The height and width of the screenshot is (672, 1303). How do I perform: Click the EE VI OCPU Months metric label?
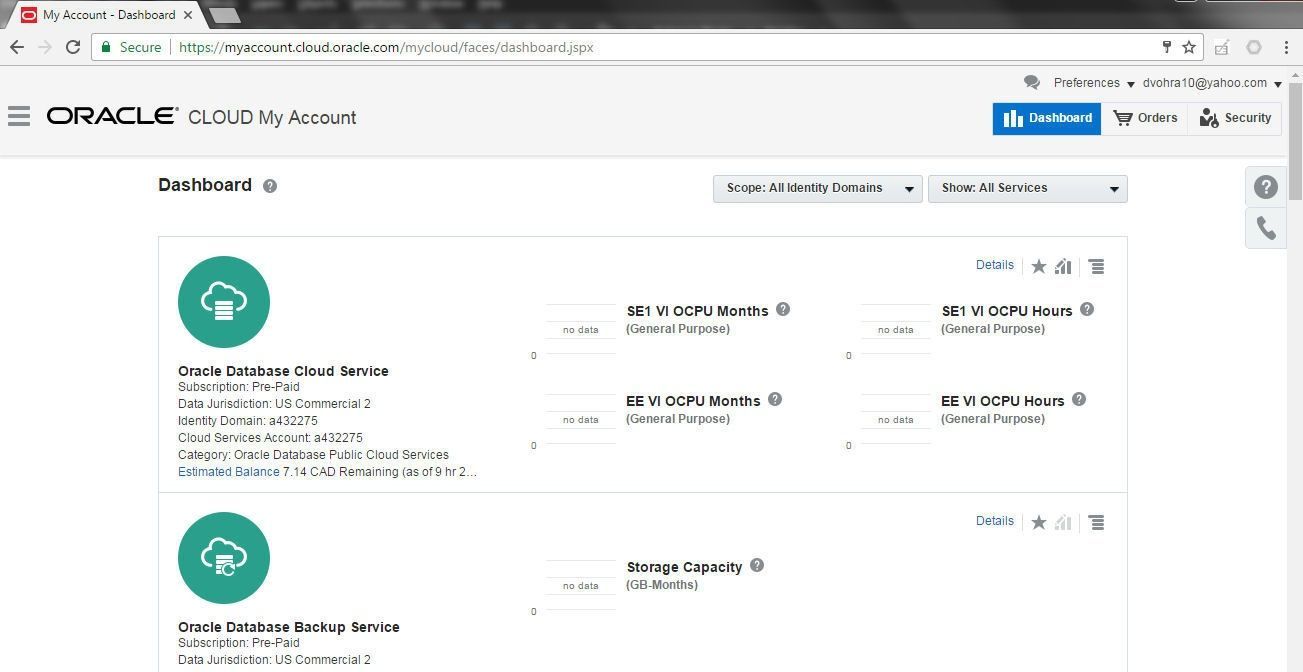point(693,401)
